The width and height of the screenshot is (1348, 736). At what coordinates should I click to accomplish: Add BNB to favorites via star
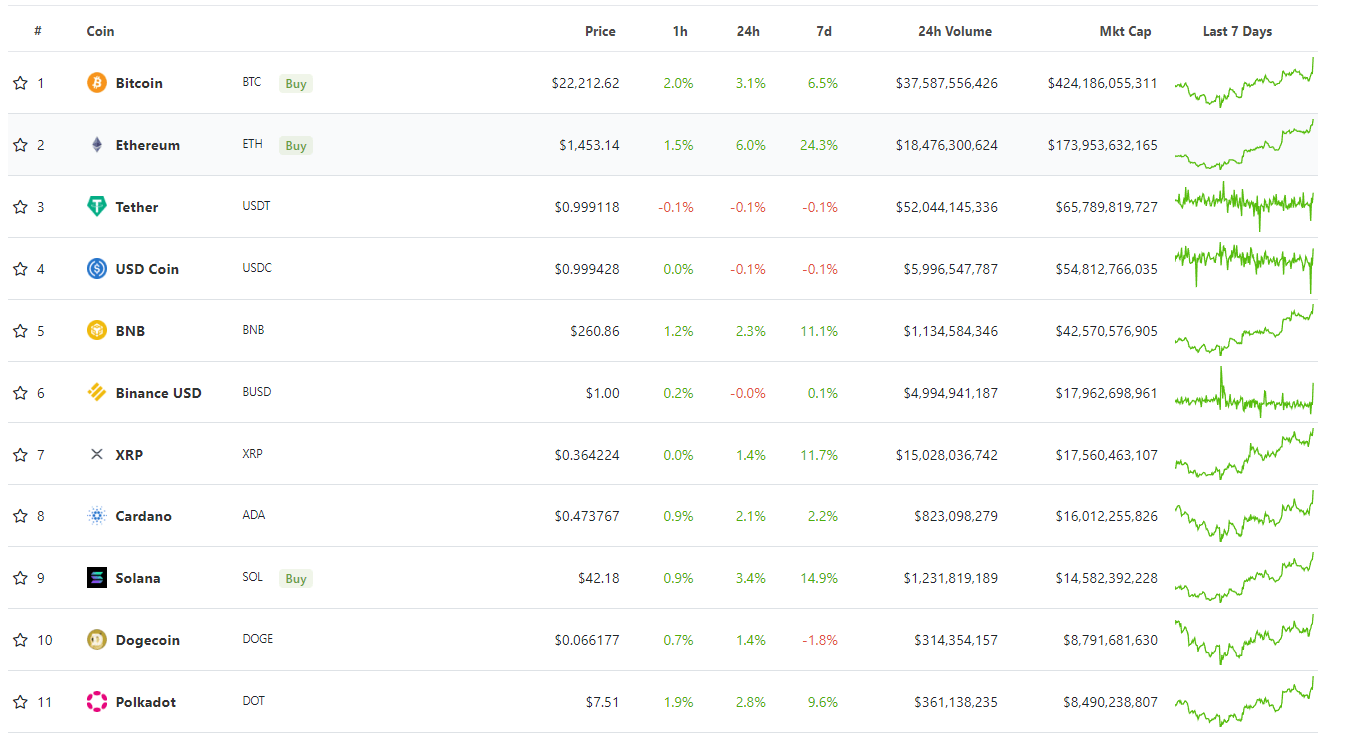tap(20, 331)
